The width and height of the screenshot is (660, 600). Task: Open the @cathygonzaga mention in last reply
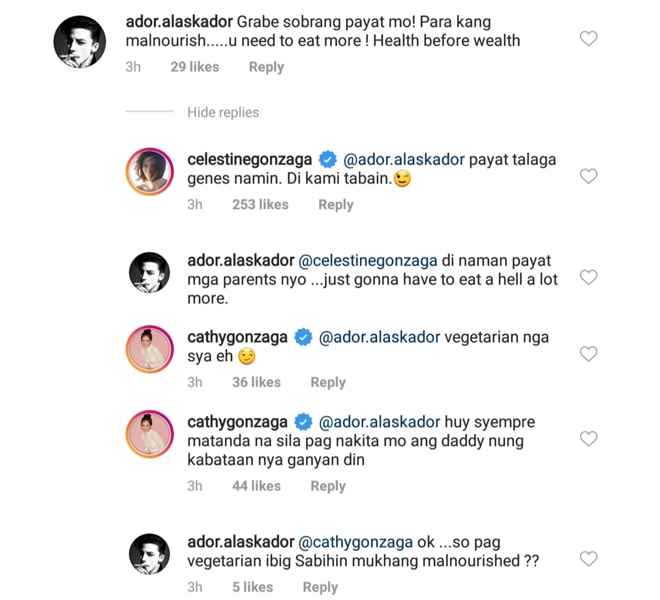pyautogui.click(x=355, y=542)
